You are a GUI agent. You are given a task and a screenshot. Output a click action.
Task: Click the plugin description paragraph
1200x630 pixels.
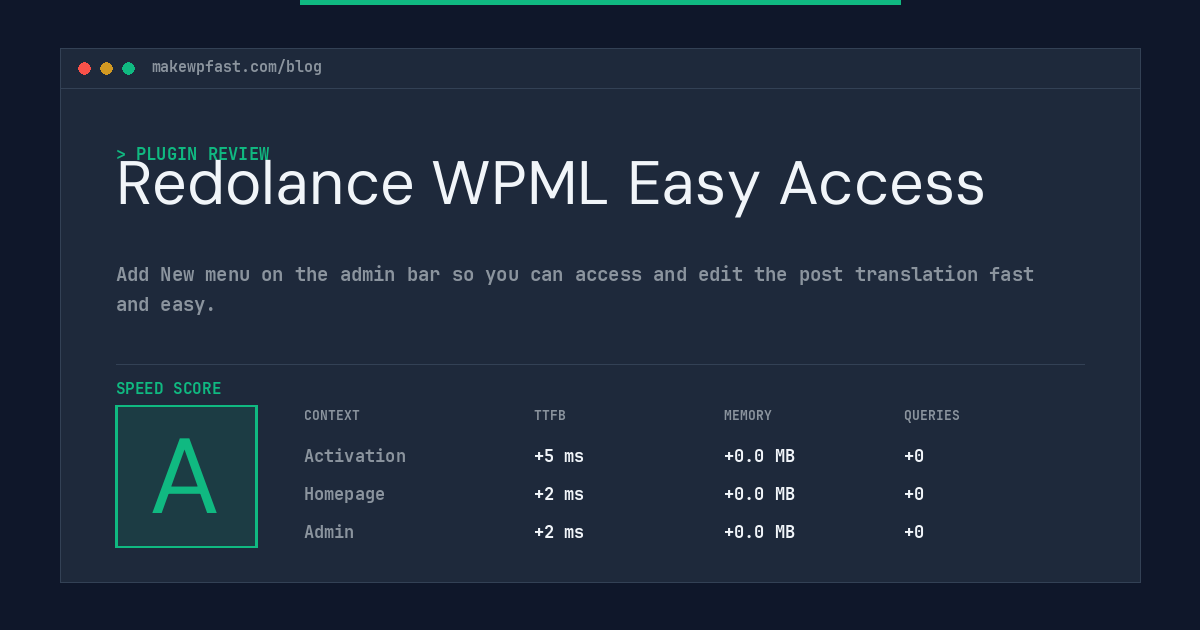click(575, 289)
